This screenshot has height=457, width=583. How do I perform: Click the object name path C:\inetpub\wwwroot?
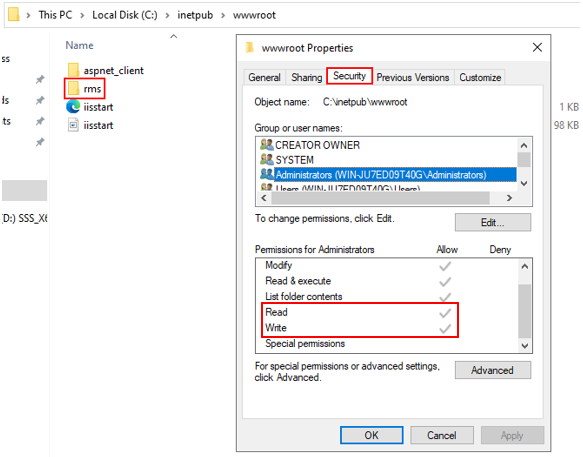(365, 102)
